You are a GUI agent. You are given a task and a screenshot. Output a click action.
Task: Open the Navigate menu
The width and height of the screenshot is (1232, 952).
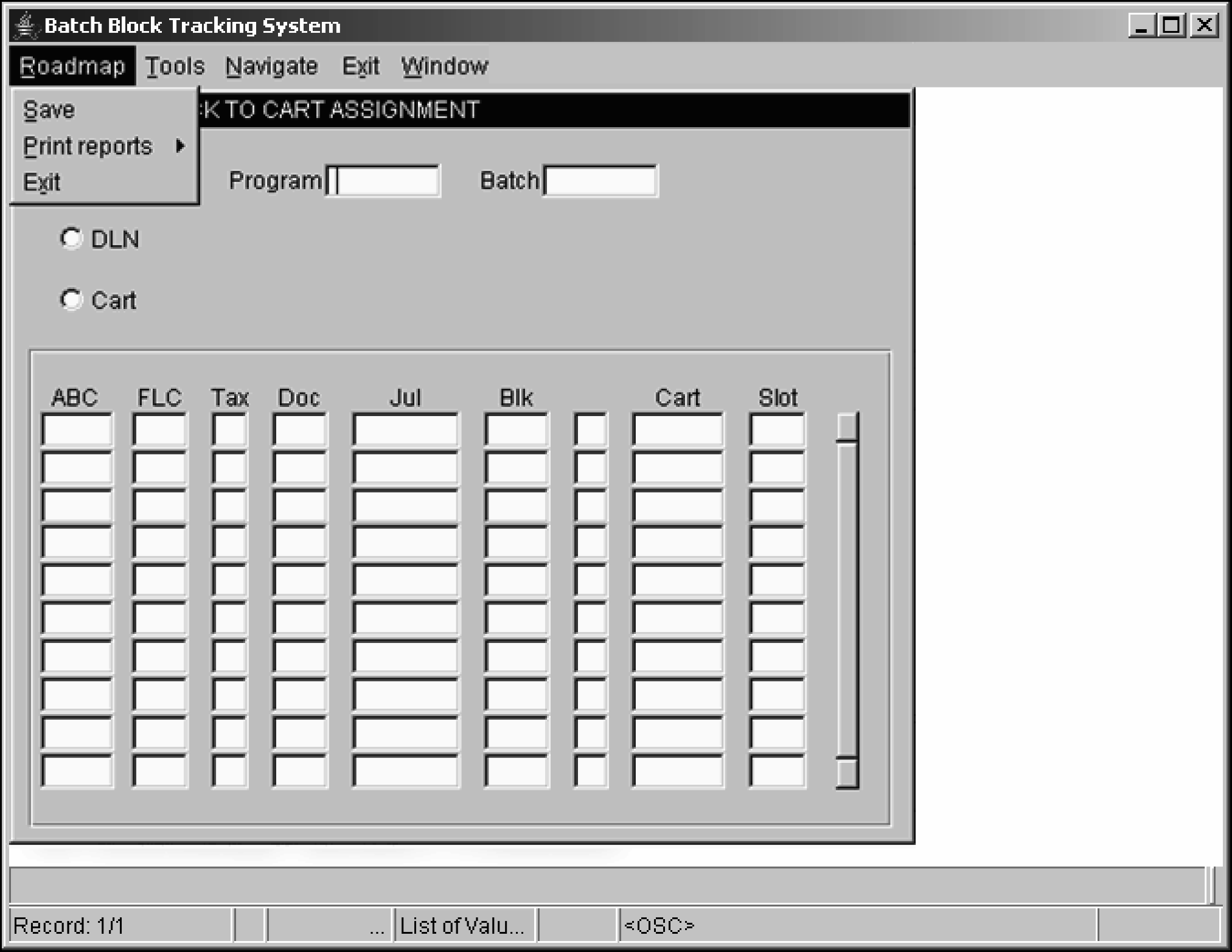coord(271,66)
